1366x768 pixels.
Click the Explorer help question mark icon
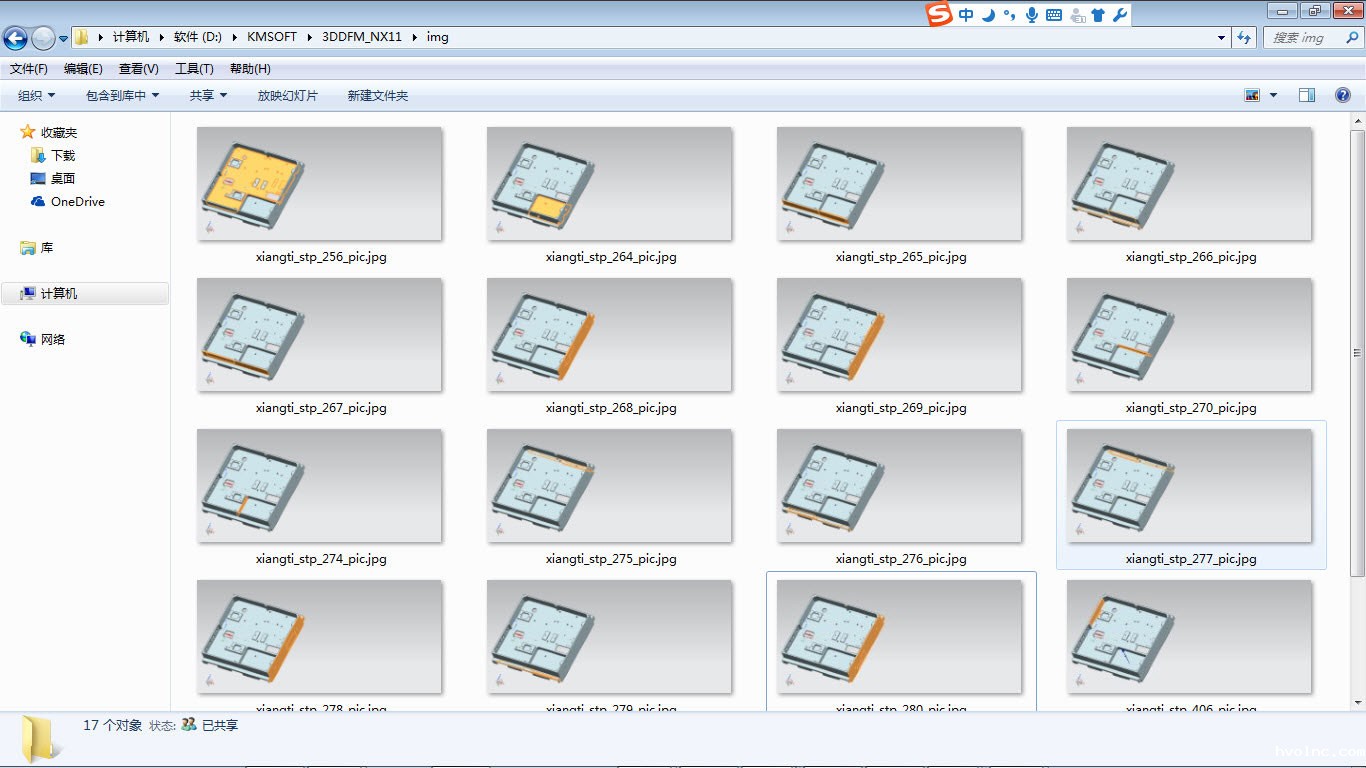click(1343, 95)
